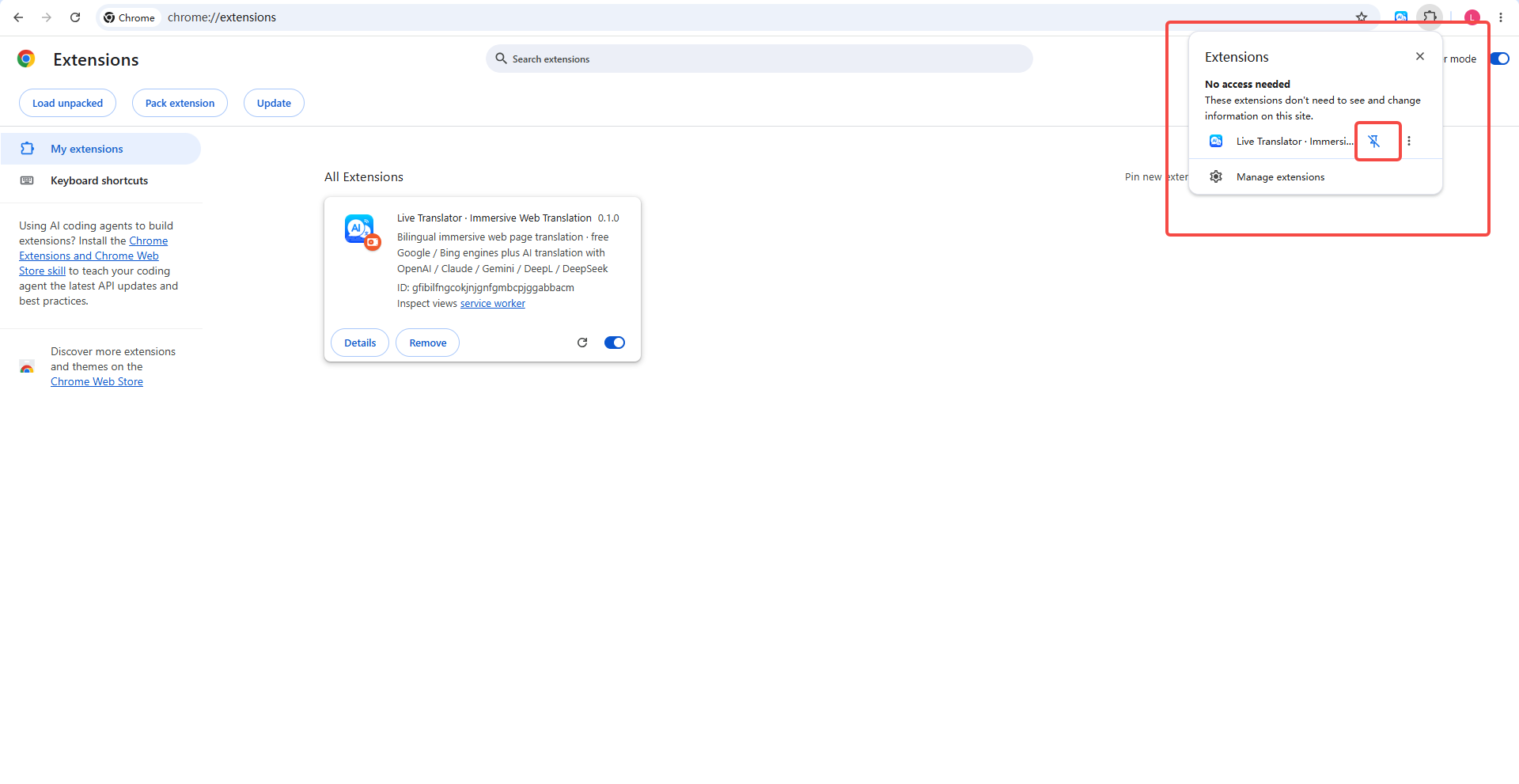Open Details for Live Translator

(360, 343)
